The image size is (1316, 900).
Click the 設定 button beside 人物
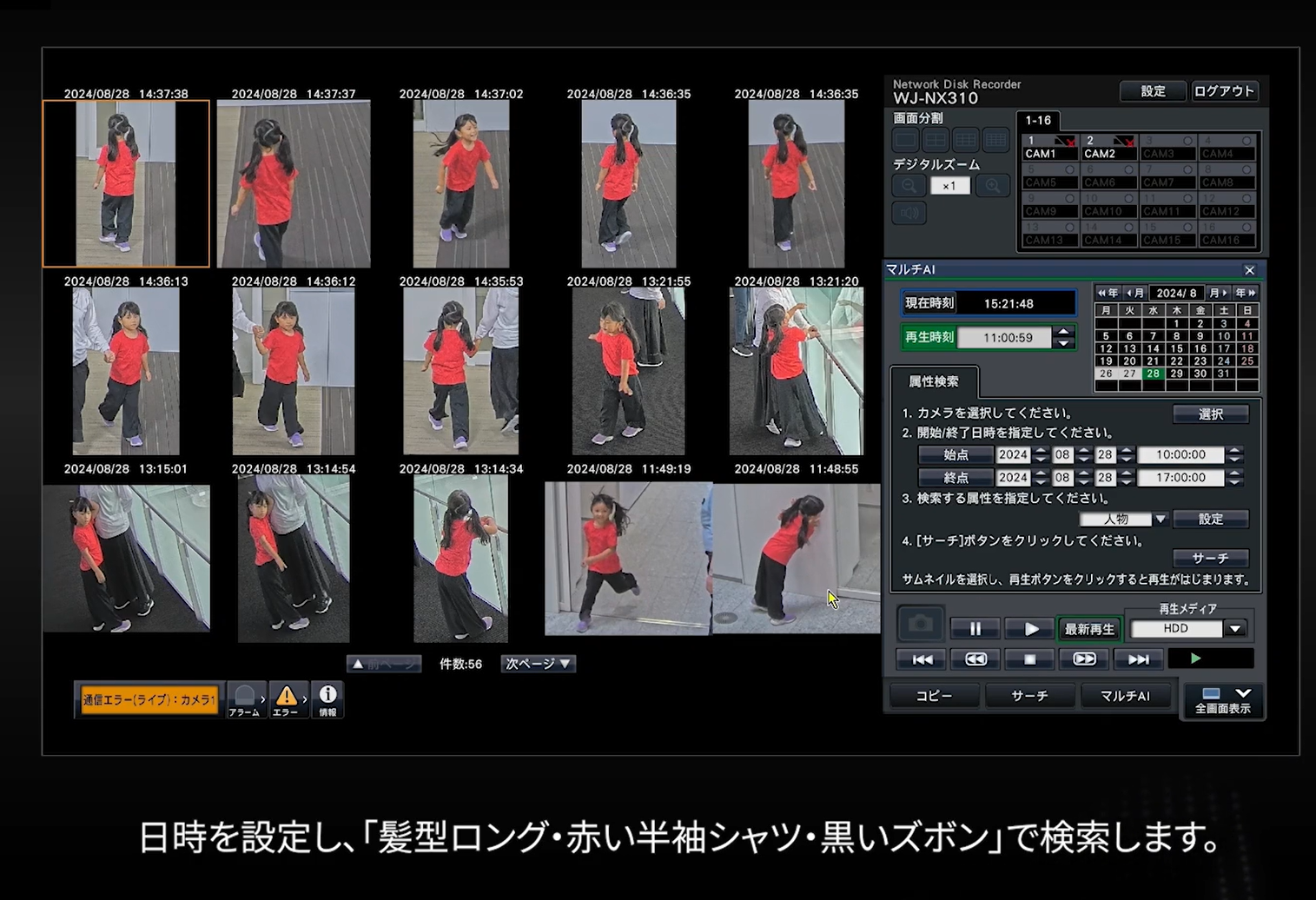click(x=1211, y=519)
